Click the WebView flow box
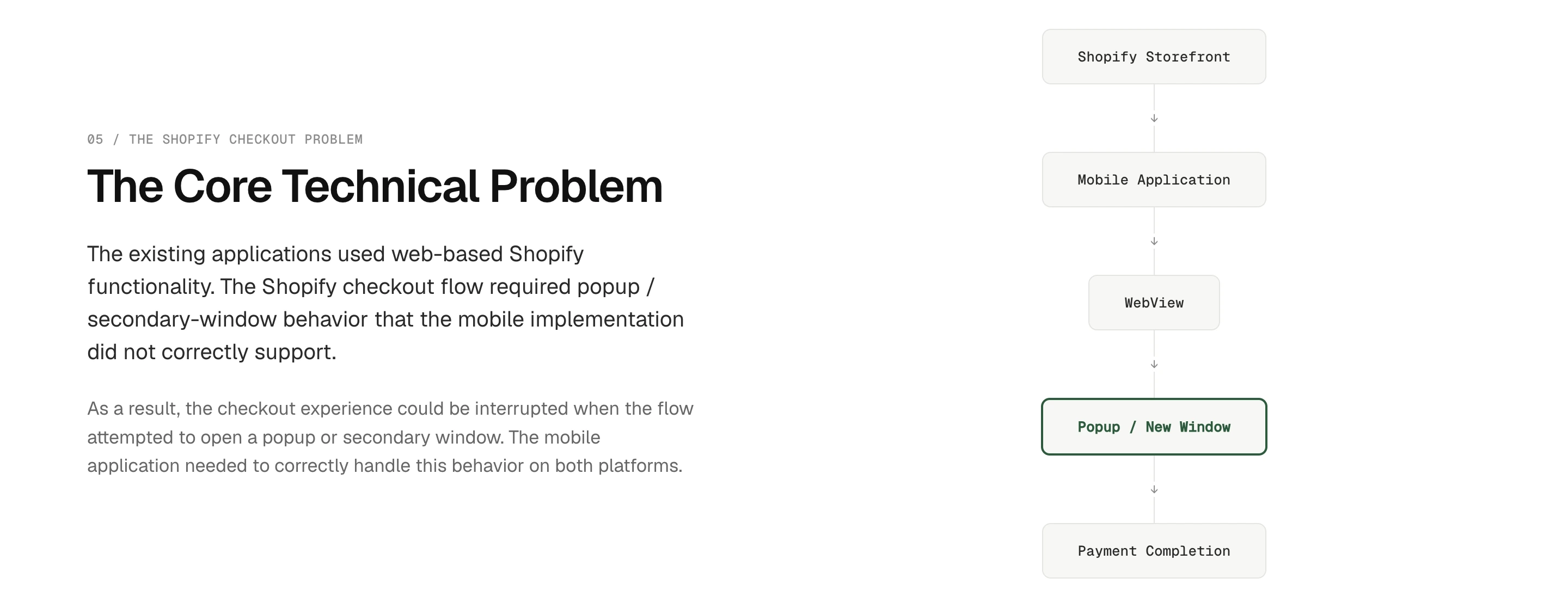This screenshot has height=615, width=1568. pos(1154,302)
